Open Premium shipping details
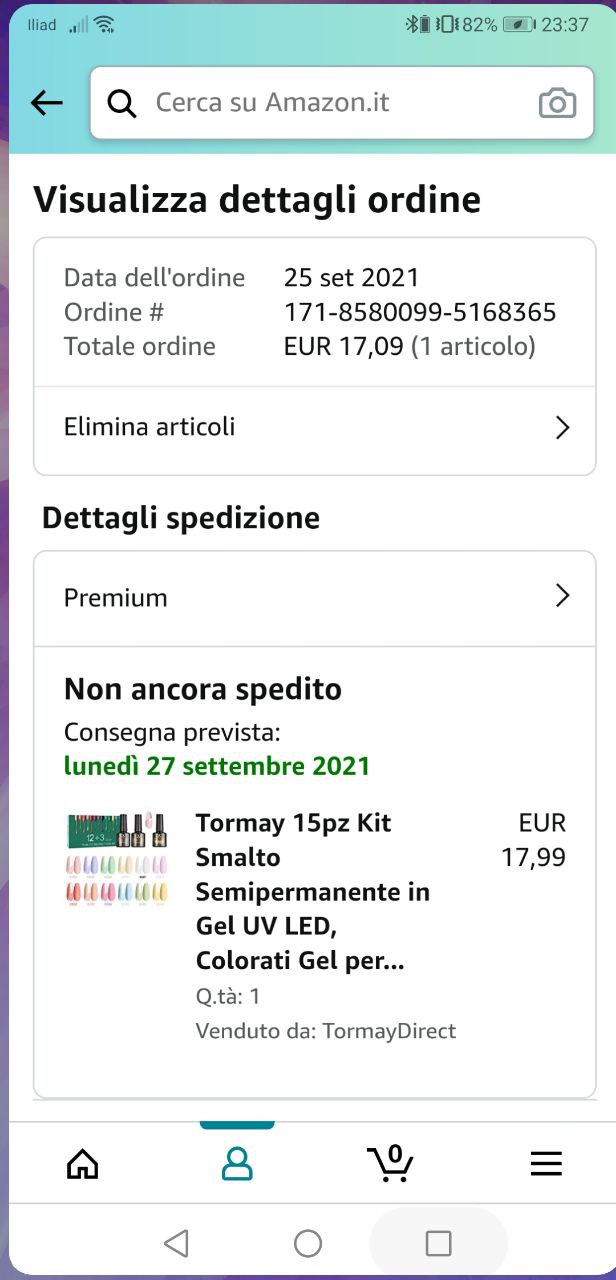Viewport: 616px width, 1280px height. [116, 598]
